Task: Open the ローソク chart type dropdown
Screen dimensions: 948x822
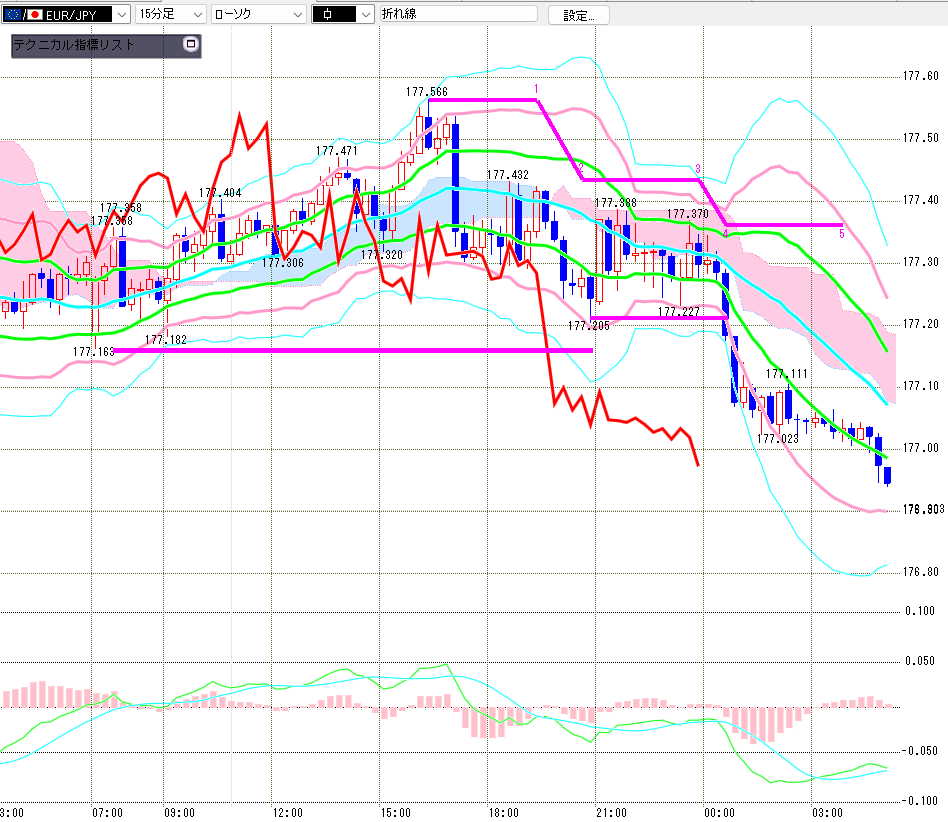Action: point(259,14)
